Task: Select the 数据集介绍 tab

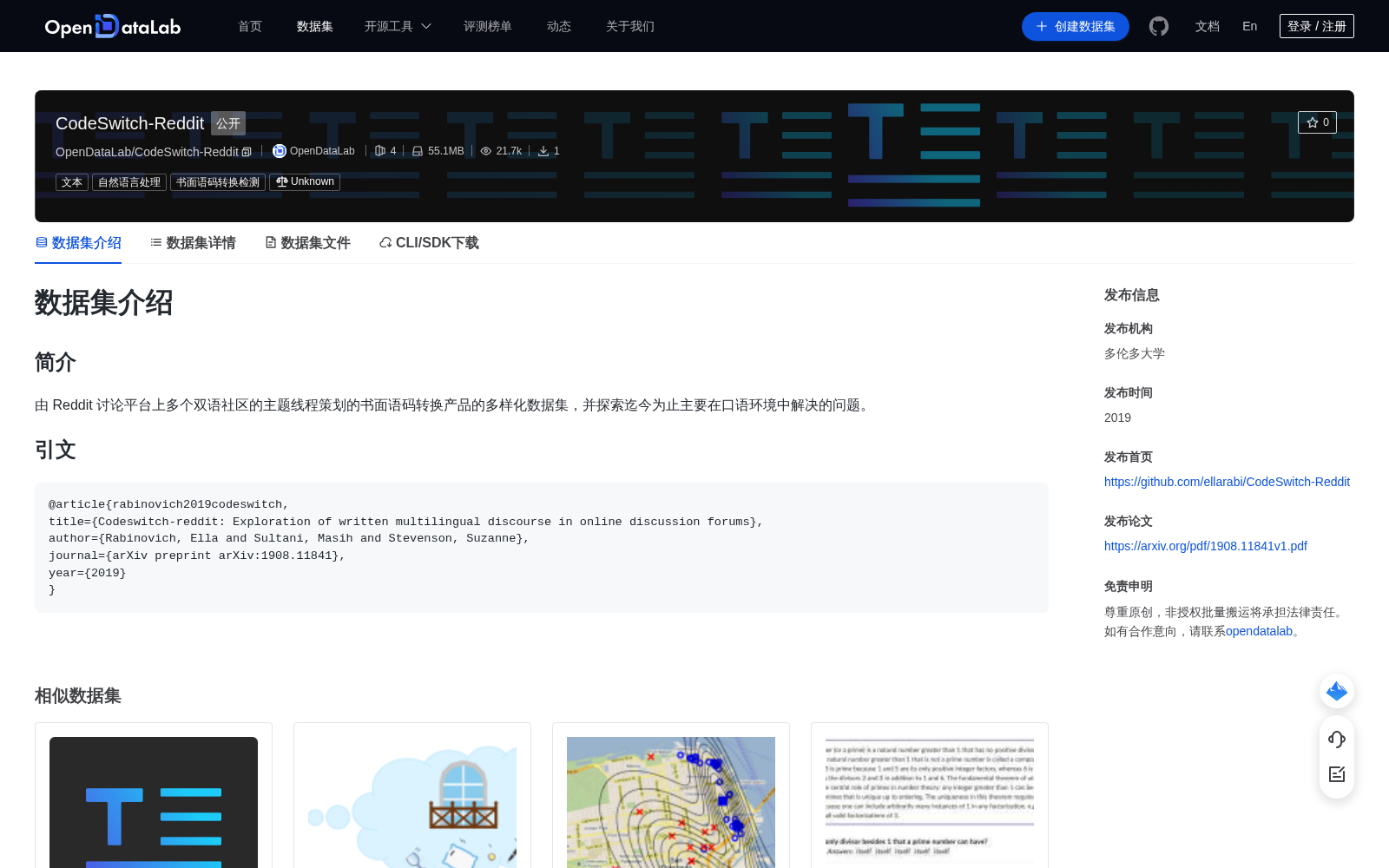Action: (78, 243)
